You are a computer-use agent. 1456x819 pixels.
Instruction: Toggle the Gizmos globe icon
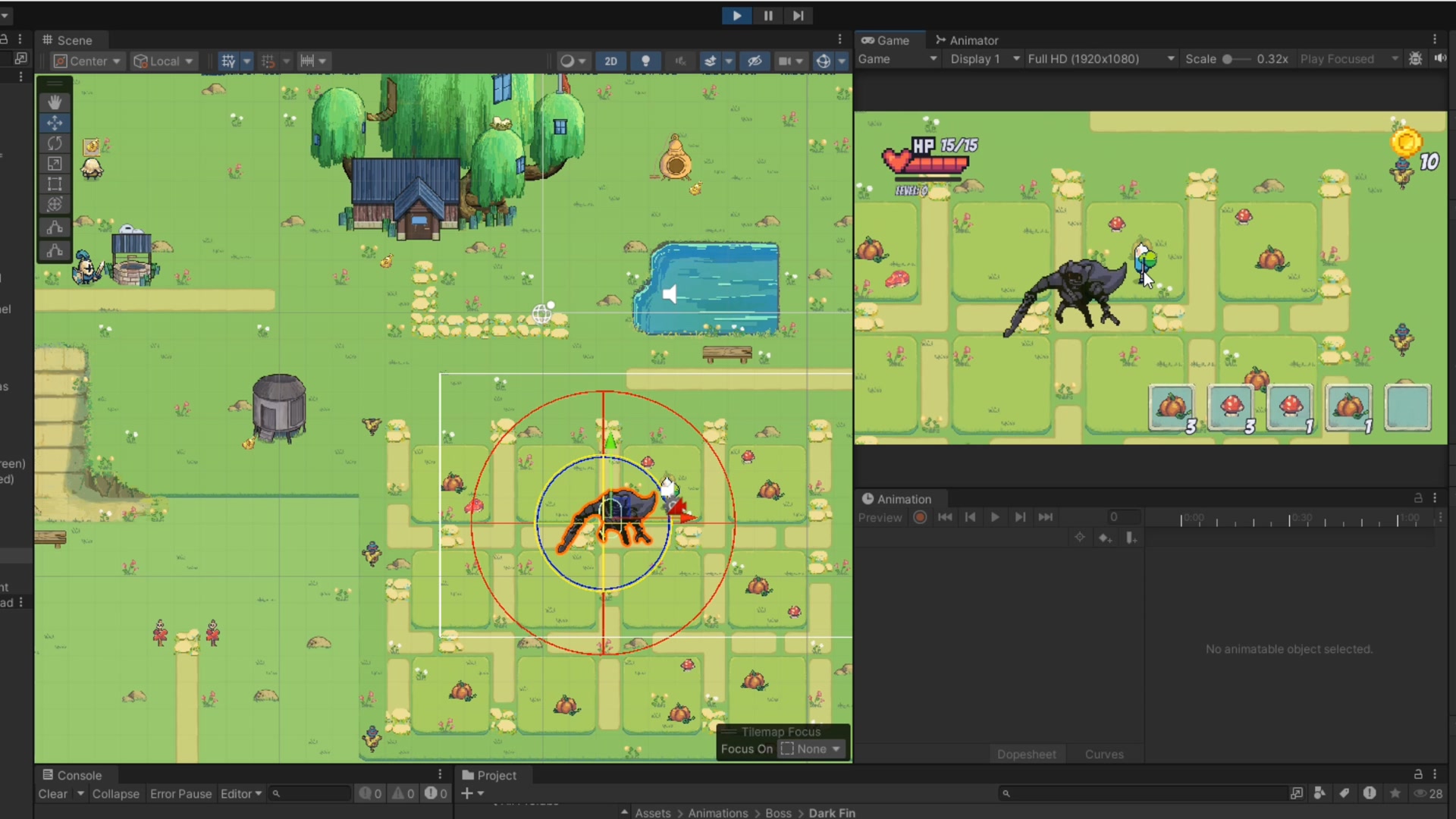(x=823, y=61)
